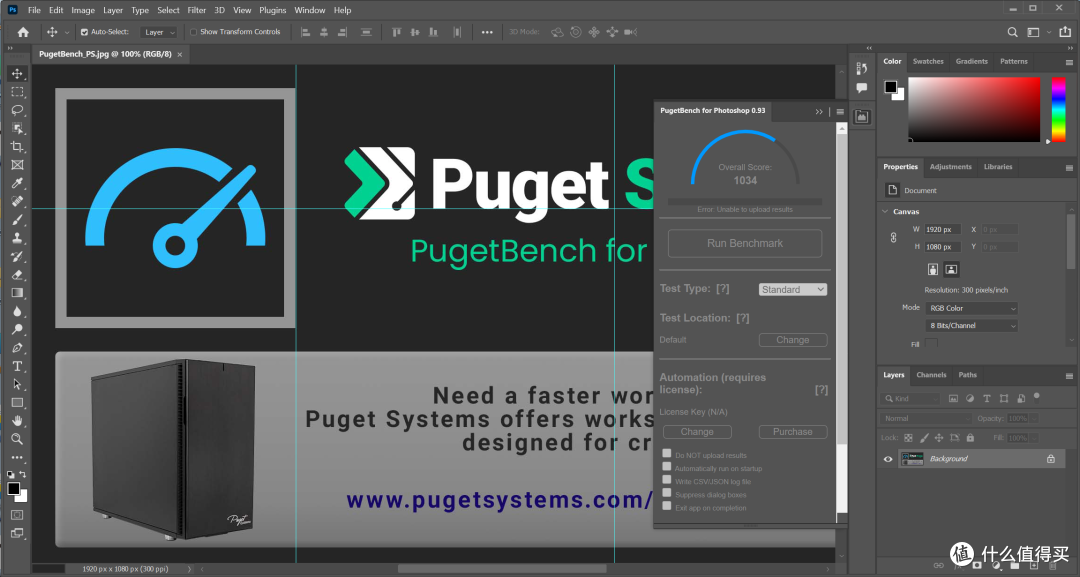Viewport: 1080px width, 577px height.
Task: Select the Clone Stamp tool
Action: pos(17,238)
